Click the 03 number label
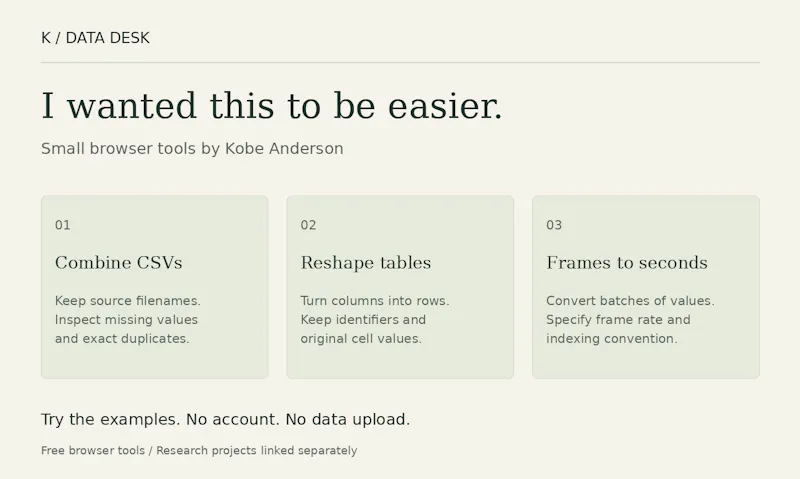The image size is (800, 479). pyautogui.click(x=554, y=225)
